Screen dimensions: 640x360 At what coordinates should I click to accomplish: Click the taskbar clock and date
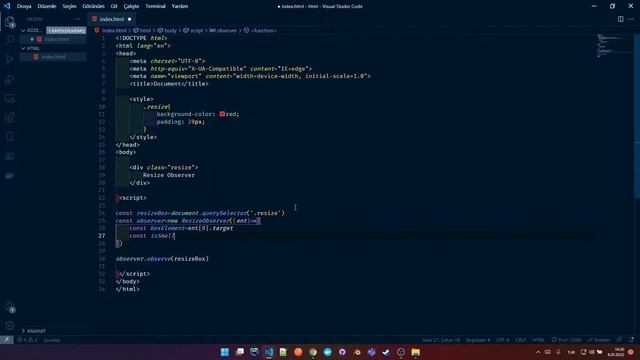click(x=616, y=352)
